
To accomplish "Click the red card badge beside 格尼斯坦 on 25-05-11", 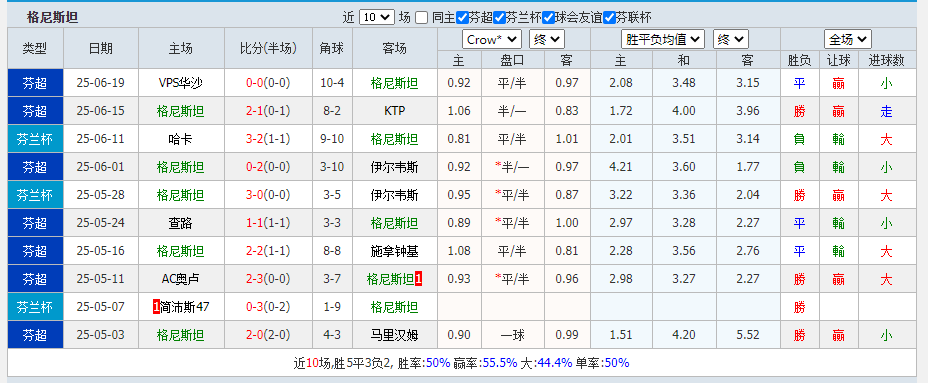I will pyautogui.click(x=418, y=279).
